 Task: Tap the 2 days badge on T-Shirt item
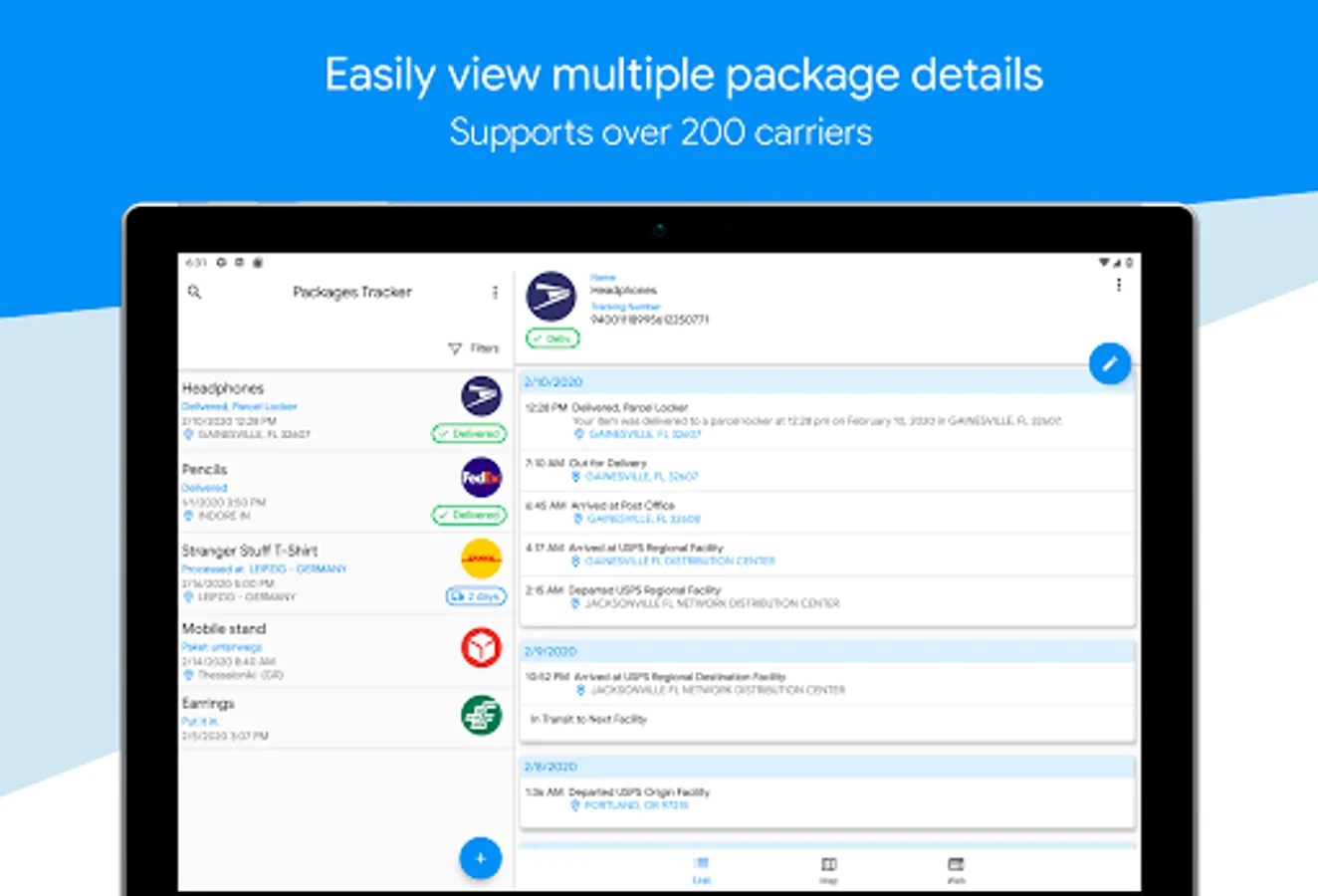click(476, 596)
